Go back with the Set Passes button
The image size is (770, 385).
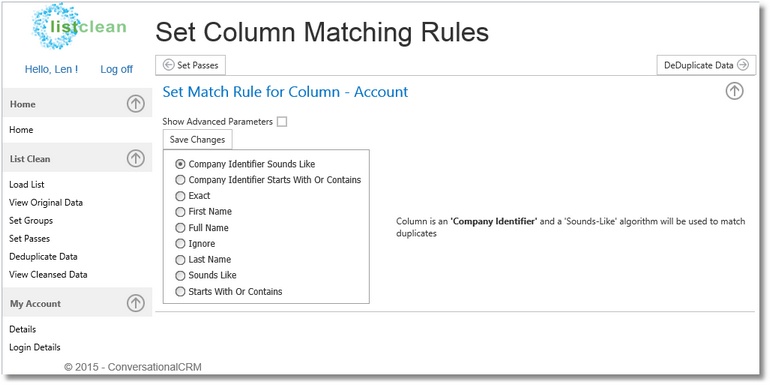click(191, 65)
